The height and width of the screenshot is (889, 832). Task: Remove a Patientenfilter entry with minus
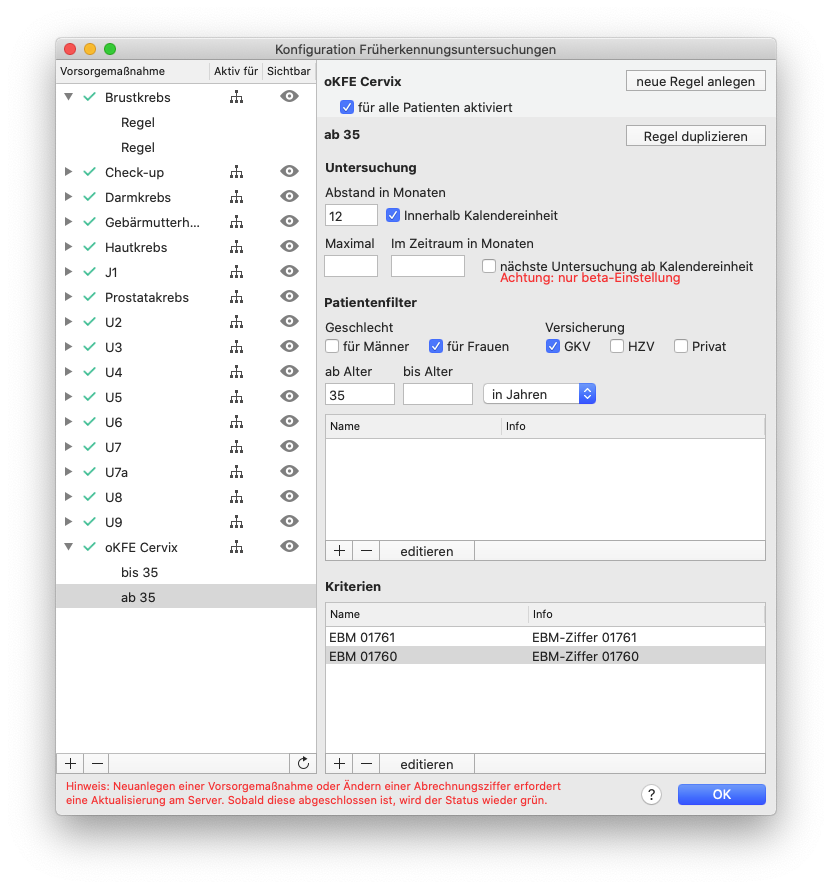pyautogui.click(x=366, y=551)
